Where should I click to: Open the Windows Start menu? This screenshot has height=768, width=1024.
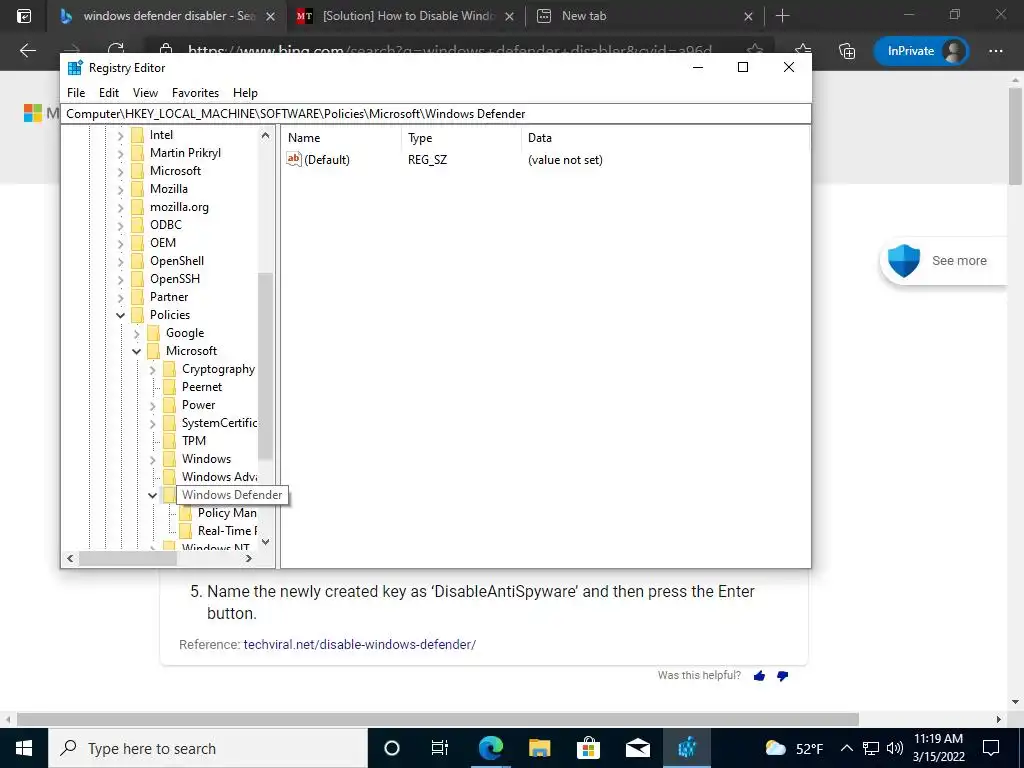click(x=24, y=748)
